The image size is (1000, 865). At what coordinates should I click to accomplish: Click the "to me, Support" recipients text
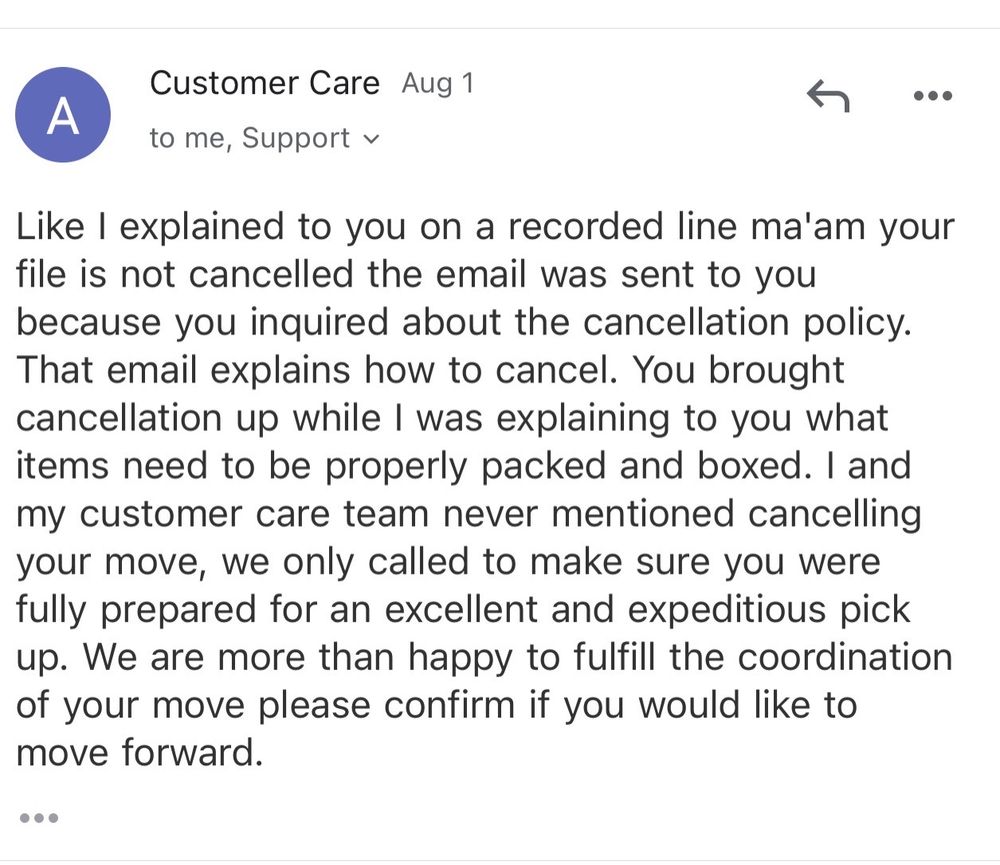tap(250, 138)
